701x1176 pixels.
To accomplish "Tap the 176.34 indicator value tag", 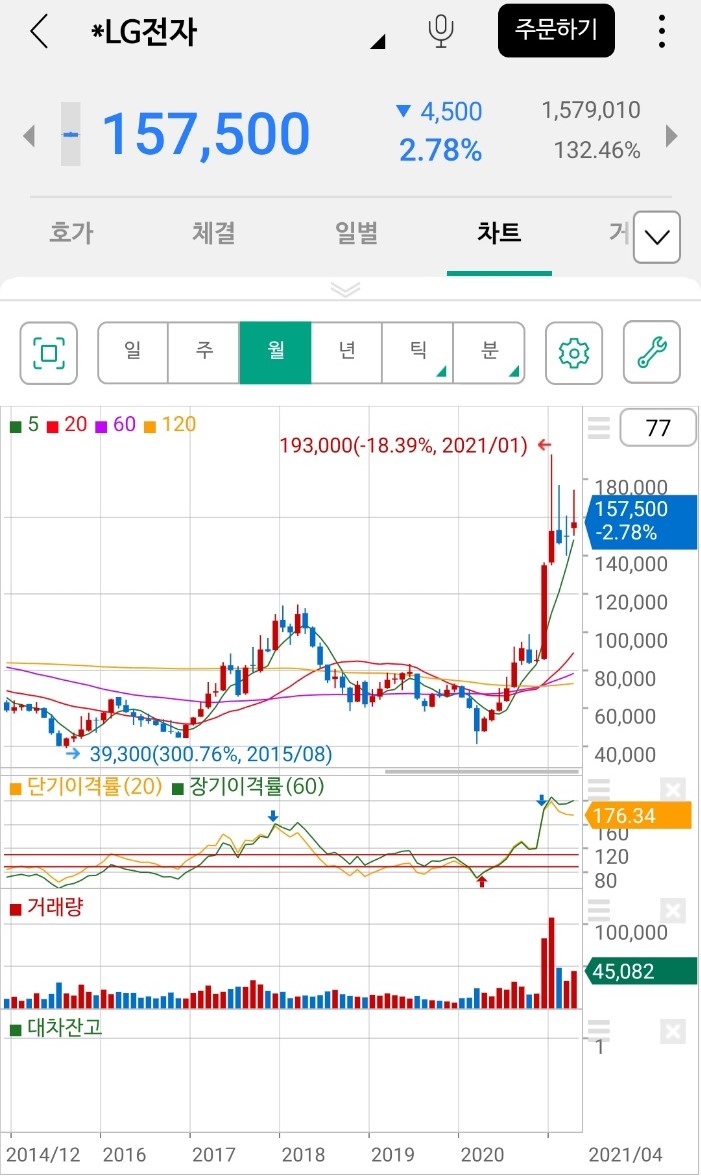I will (639, 816).
